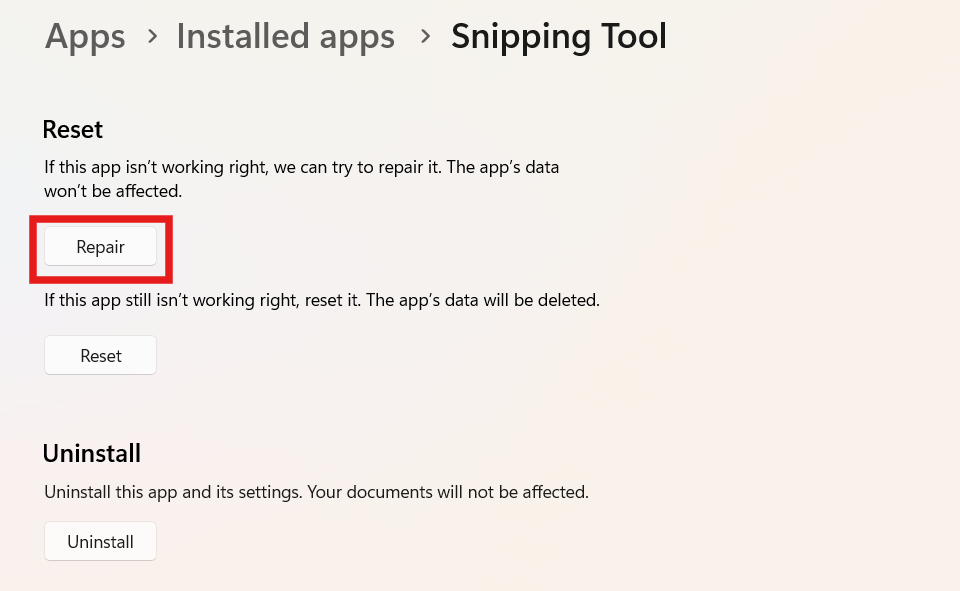Click the uninstall description text
Screen dimensions: 960x591
point(315,491)
